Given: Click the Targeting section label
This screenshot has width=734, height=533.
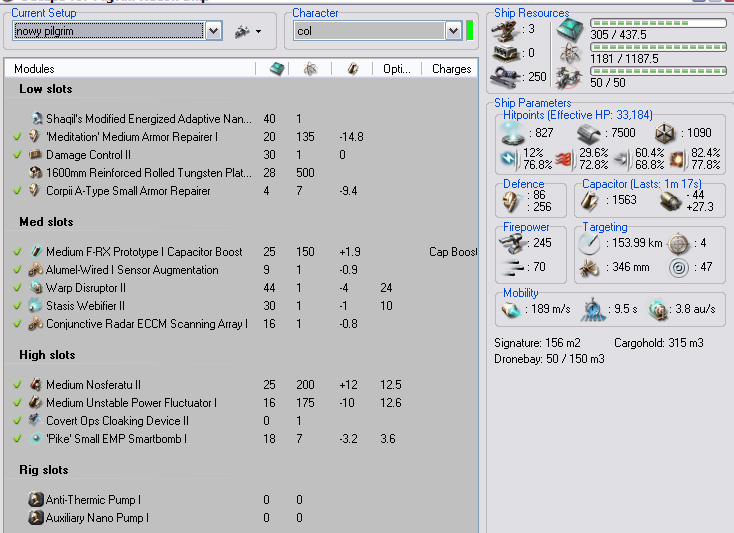Looking at the screenshot, I should (x=604, y=227).
